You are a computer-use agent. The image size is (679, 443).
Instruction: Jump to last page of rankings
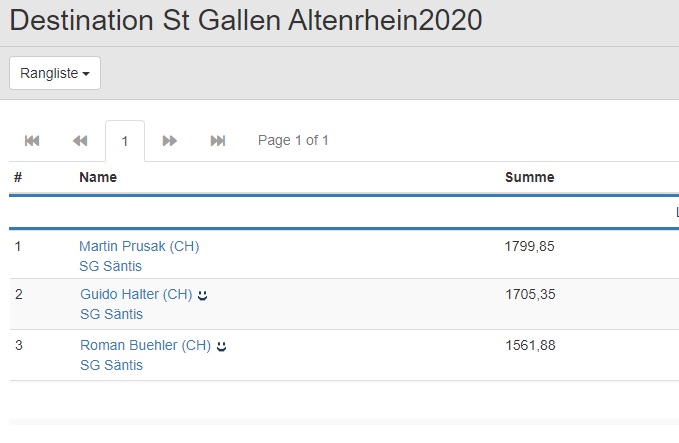coord(218,141)
